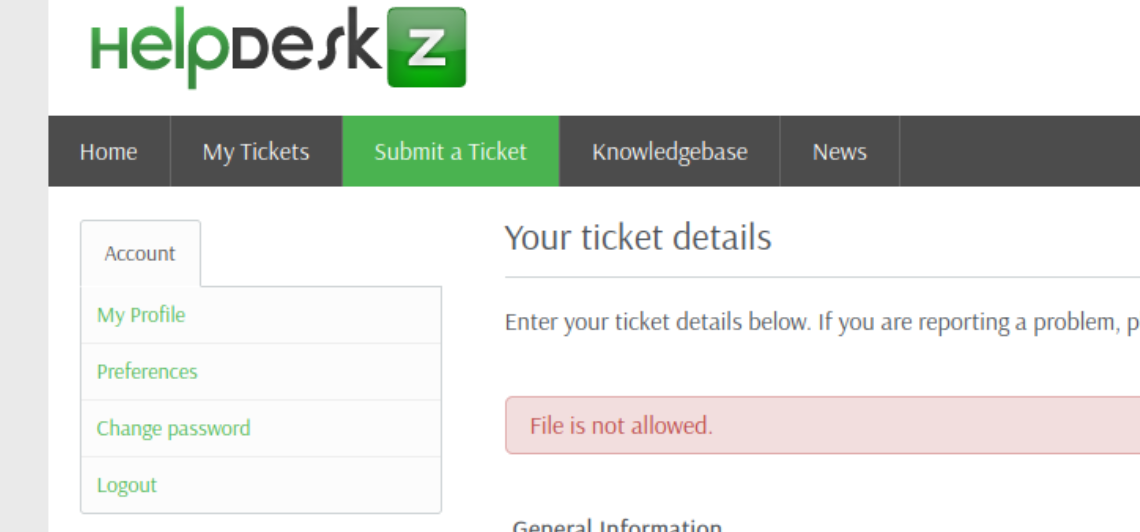Open the My Profile link
Image resolution: width=1140 pixels, height=532 pixels.
(x=141, y=315)
